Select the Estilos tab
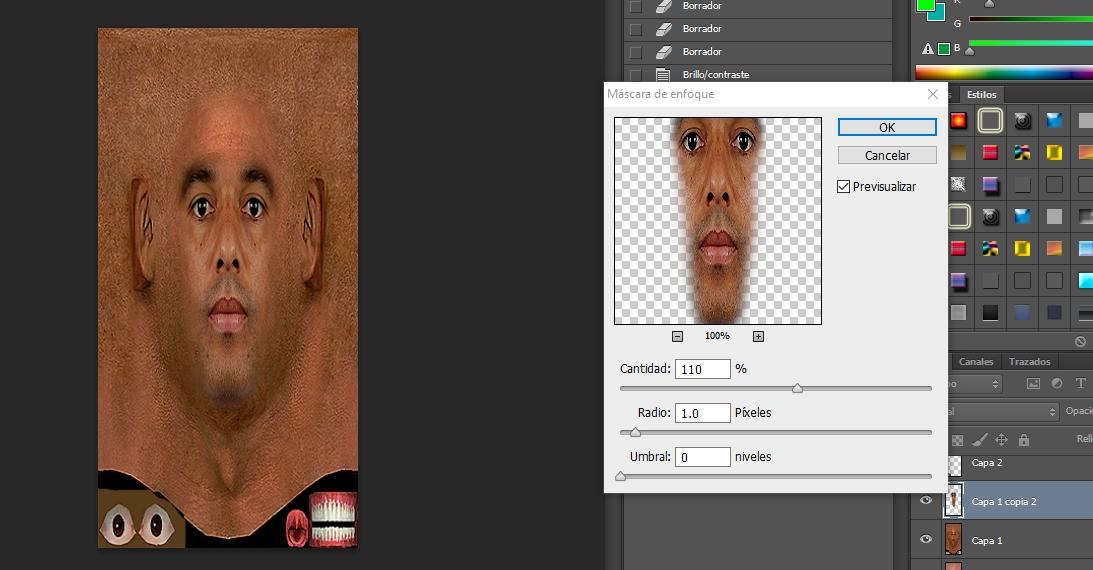 (981, 94)
